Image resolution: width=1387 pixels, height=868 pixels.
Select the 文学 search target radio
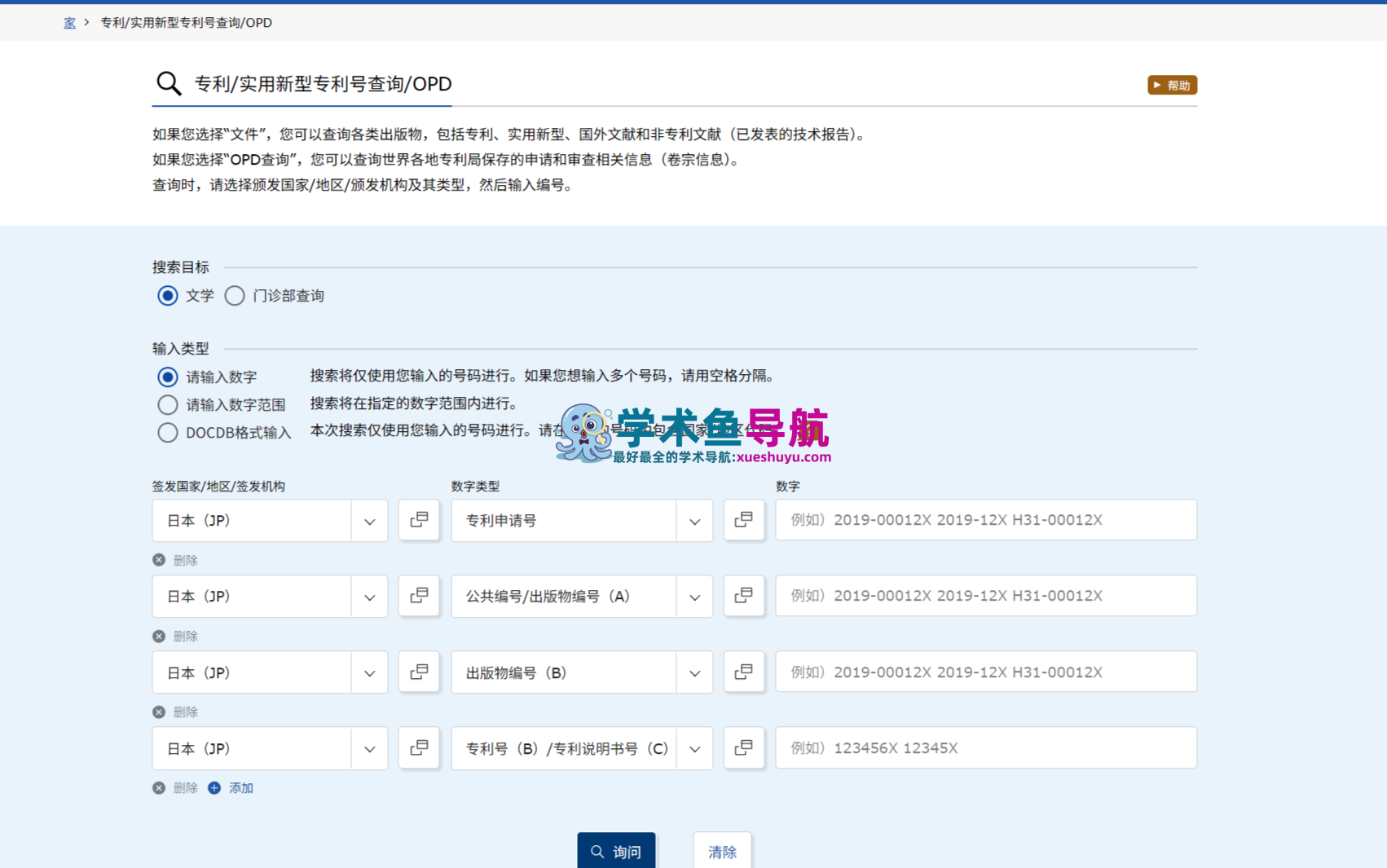tap(168, 296)
